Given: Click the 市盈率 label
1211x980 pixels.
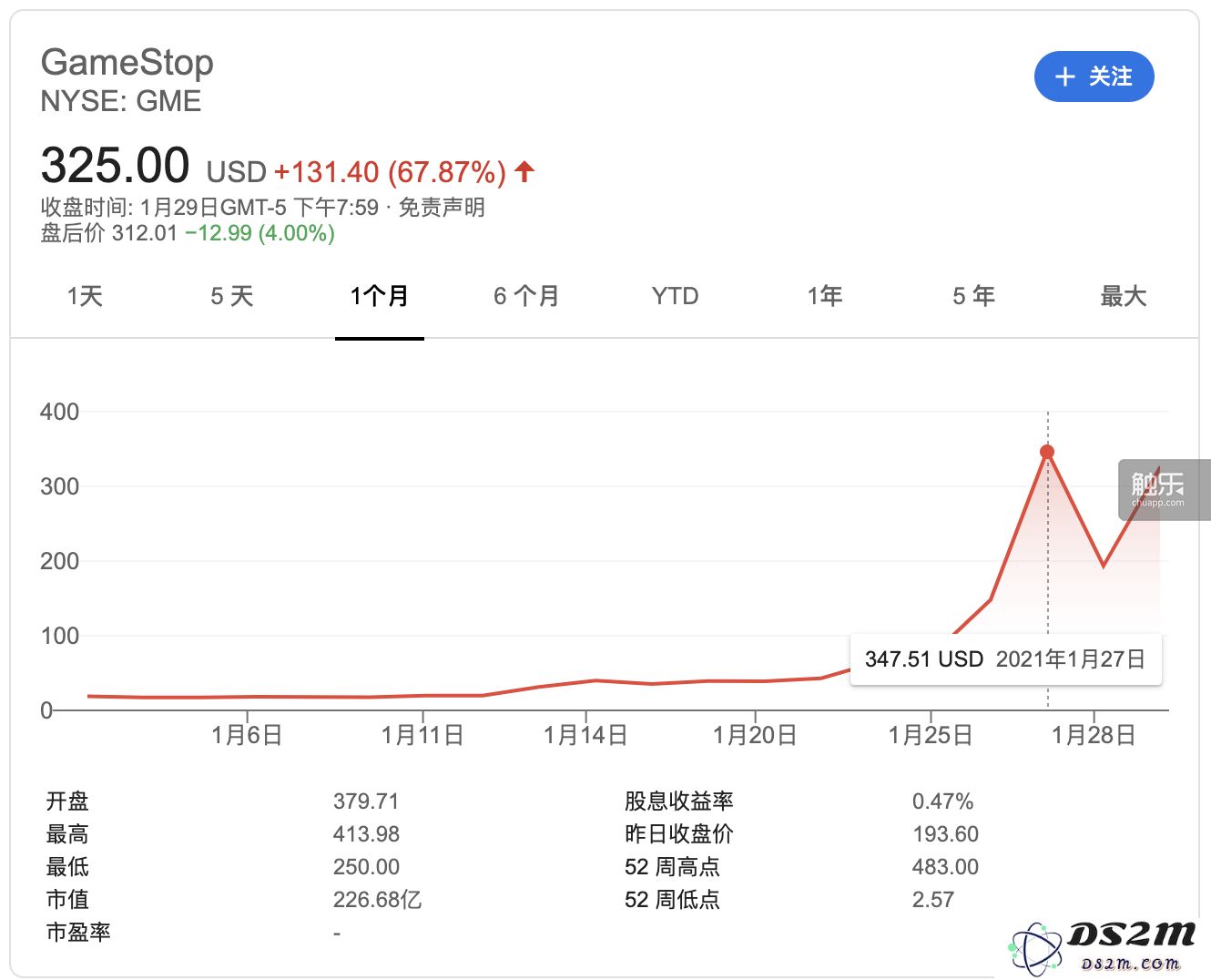Looking at the screenshot, I should [78, 933].
